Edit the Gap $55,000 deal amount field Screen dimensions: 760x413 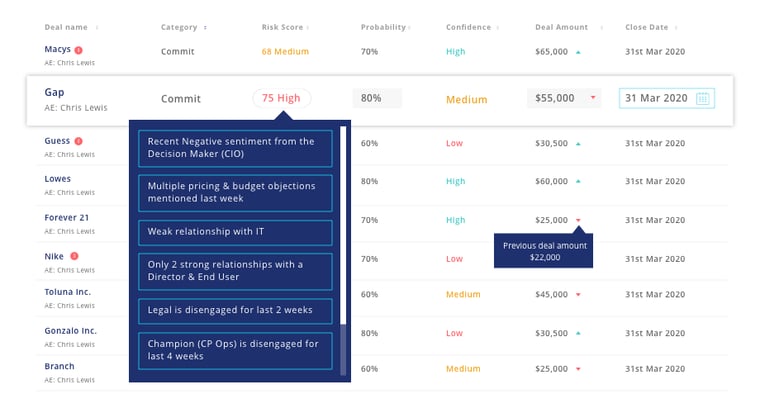(564, 98)
